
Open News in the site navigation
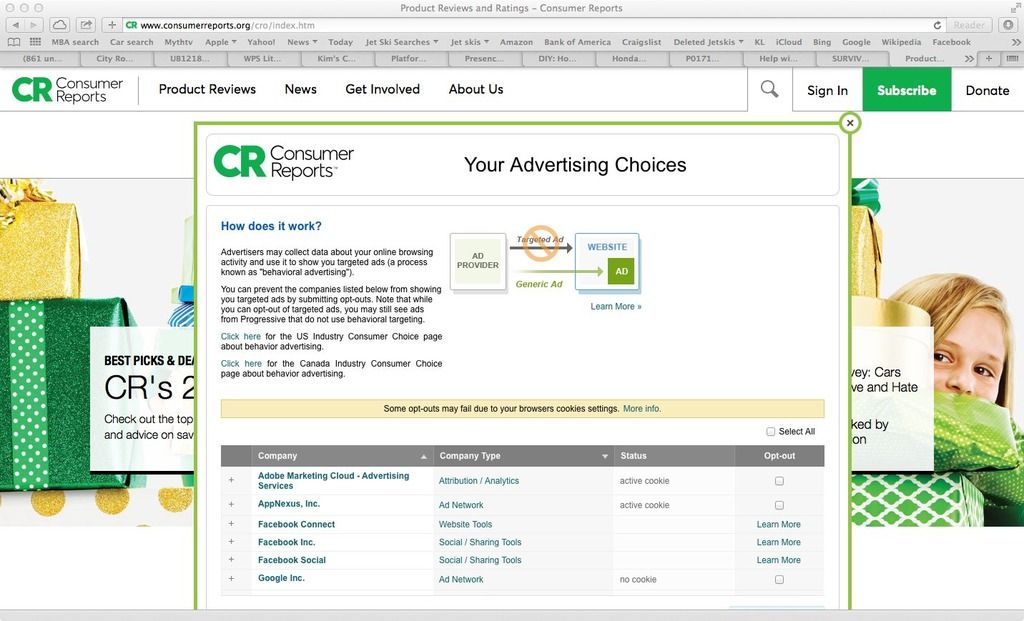300,89
